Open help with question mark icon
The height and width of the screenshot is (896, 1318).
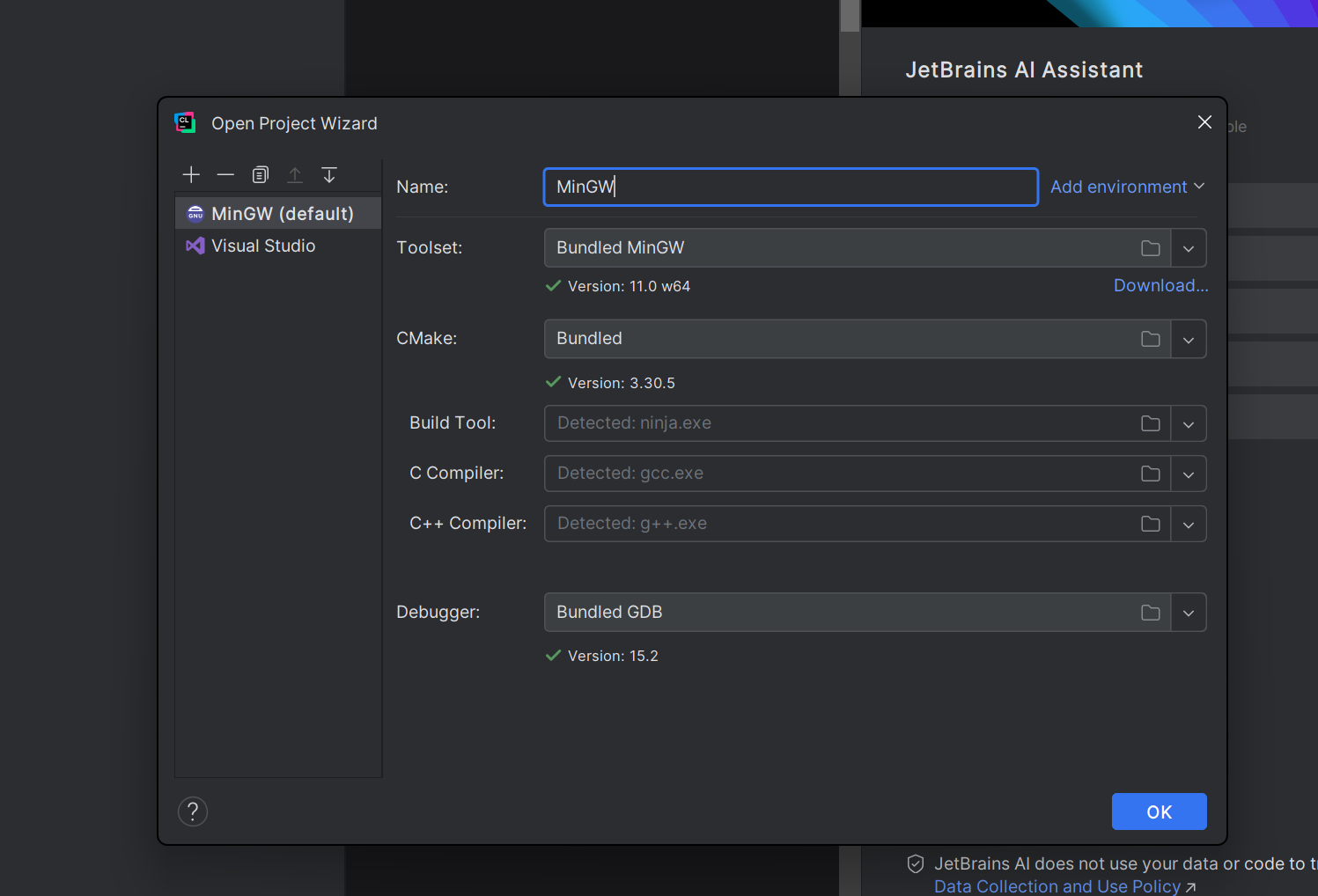point(193,812)
